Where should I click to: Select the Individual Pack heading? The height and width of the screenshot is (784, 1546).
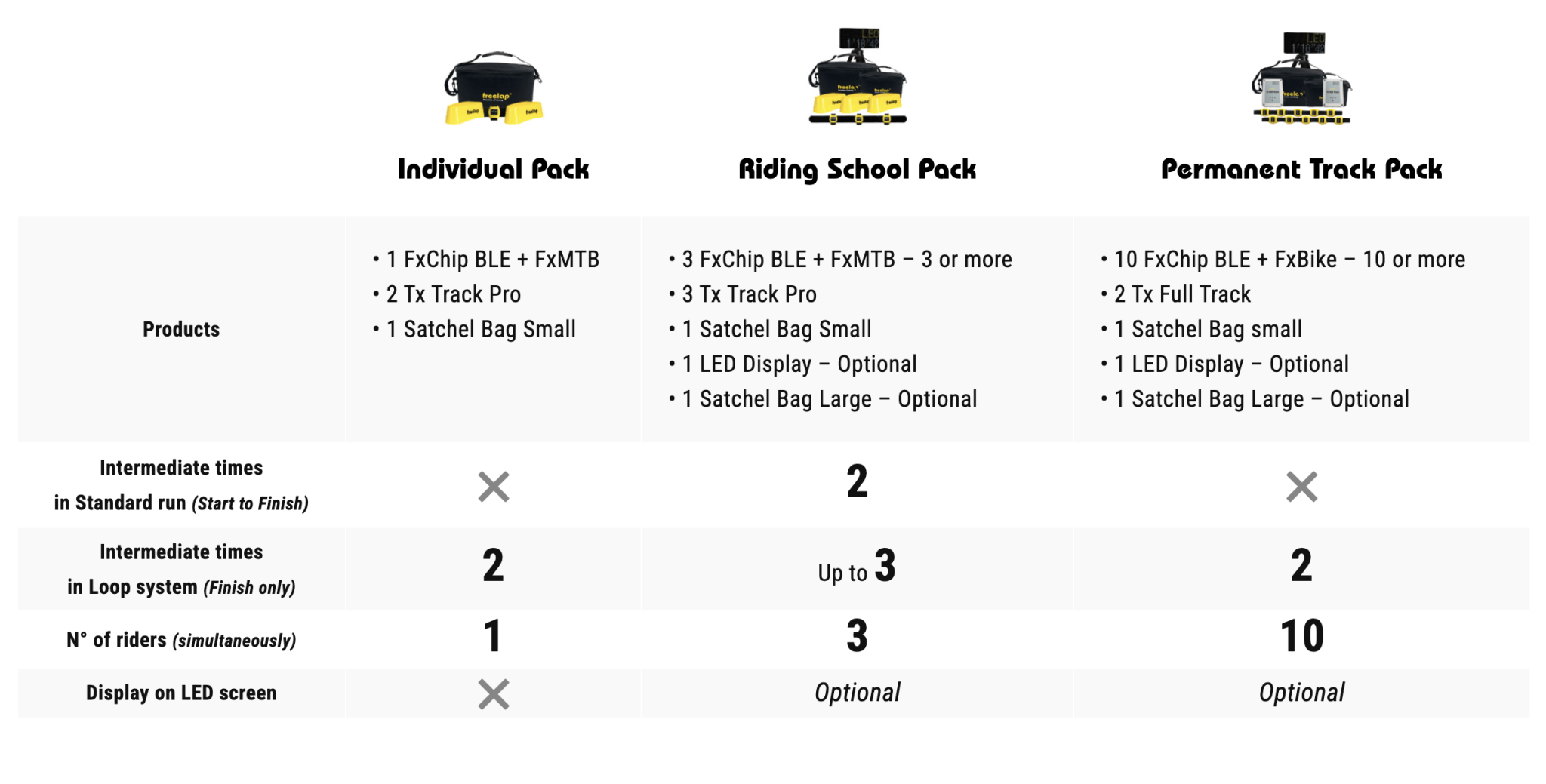pos(493,169)
